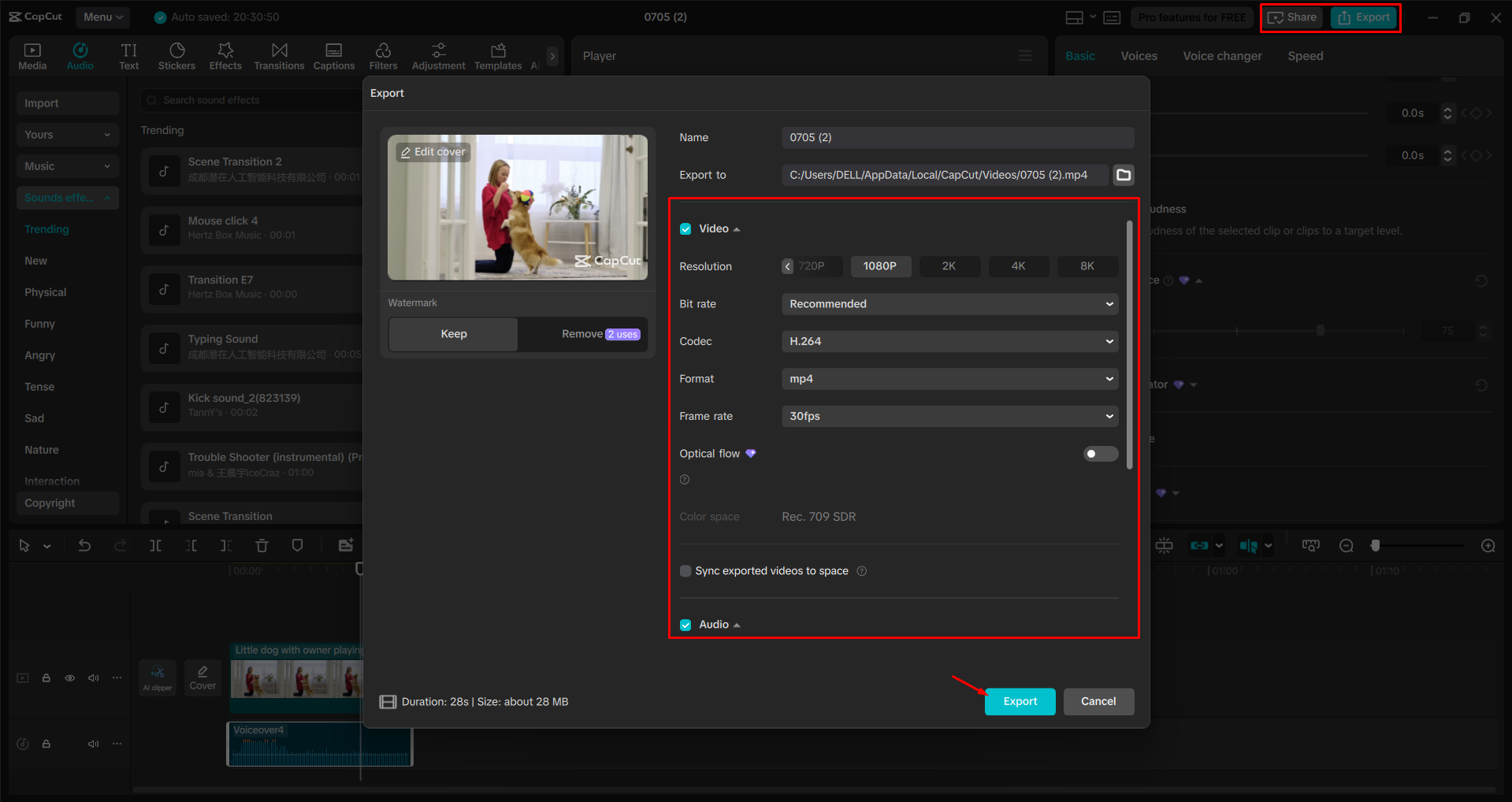This screenshot has height=802, width=1512.
Task: Uncheck the Audio export checkbox
Action: click(x=685, y=624)
